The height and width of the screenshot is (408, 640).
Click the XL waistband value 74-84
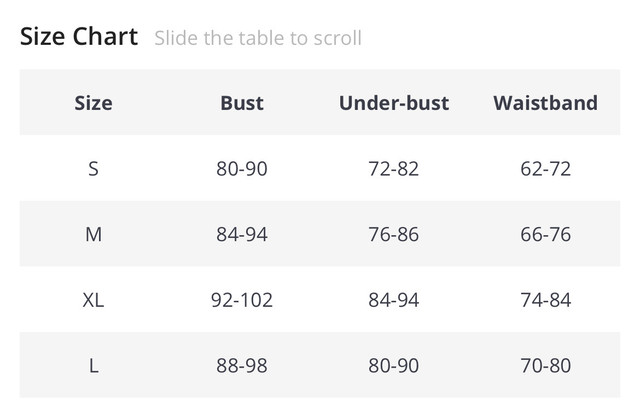coord(545,300)
